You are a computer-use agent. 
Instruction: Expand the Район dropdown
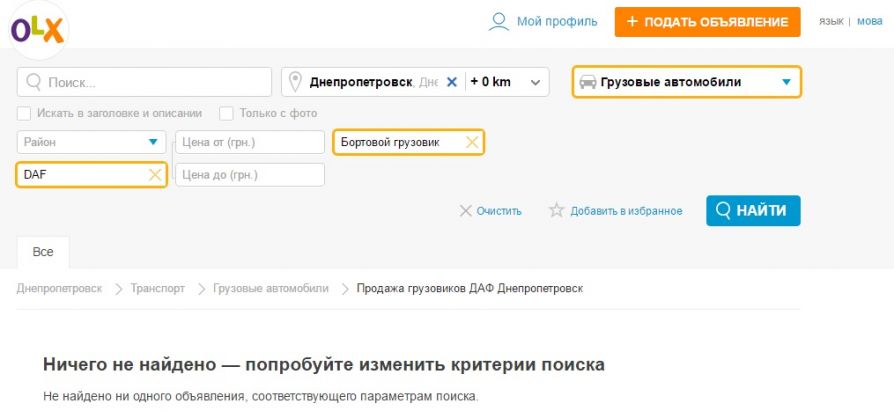(91, 143)
